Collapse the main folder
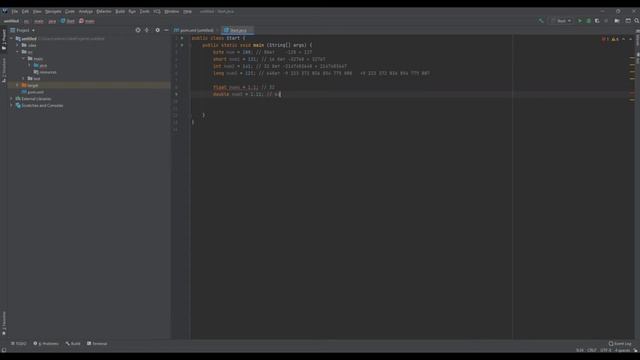Image resolution: width=640 pixels, height=360 pixels. click(24, 59)
